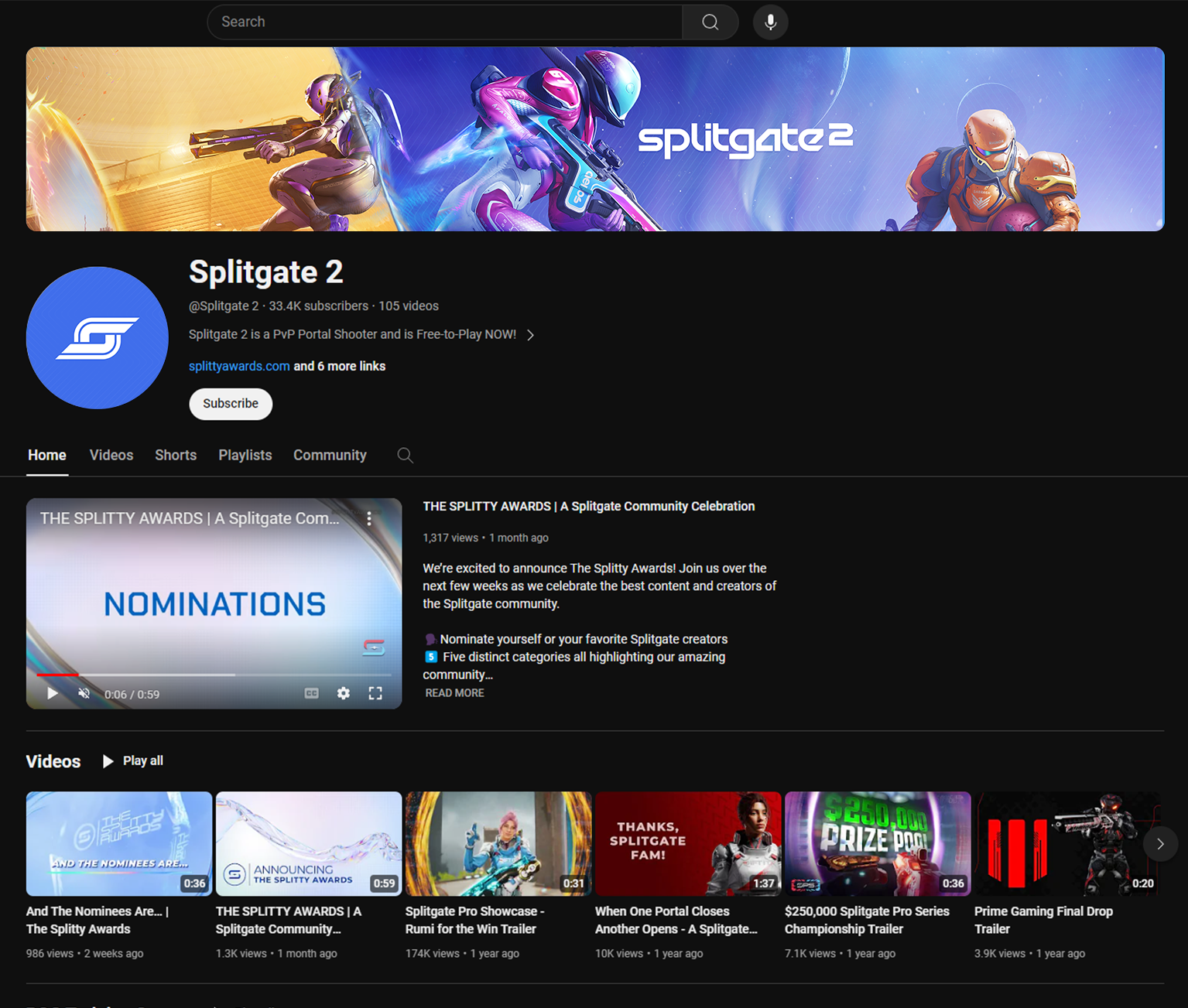Subscribe to Splitgate 2 channel
Viewport: 1188px width, 1008px height.
click(231, 404)
